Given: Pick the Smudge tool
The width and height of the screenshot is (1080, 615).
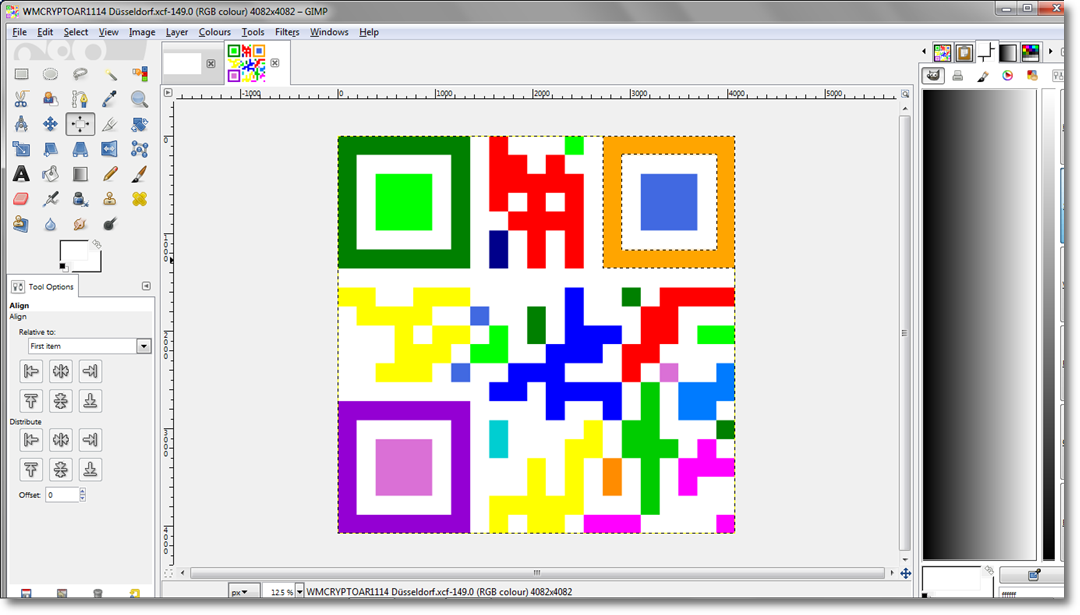Looking at the screenshot, I should point(80,224).
